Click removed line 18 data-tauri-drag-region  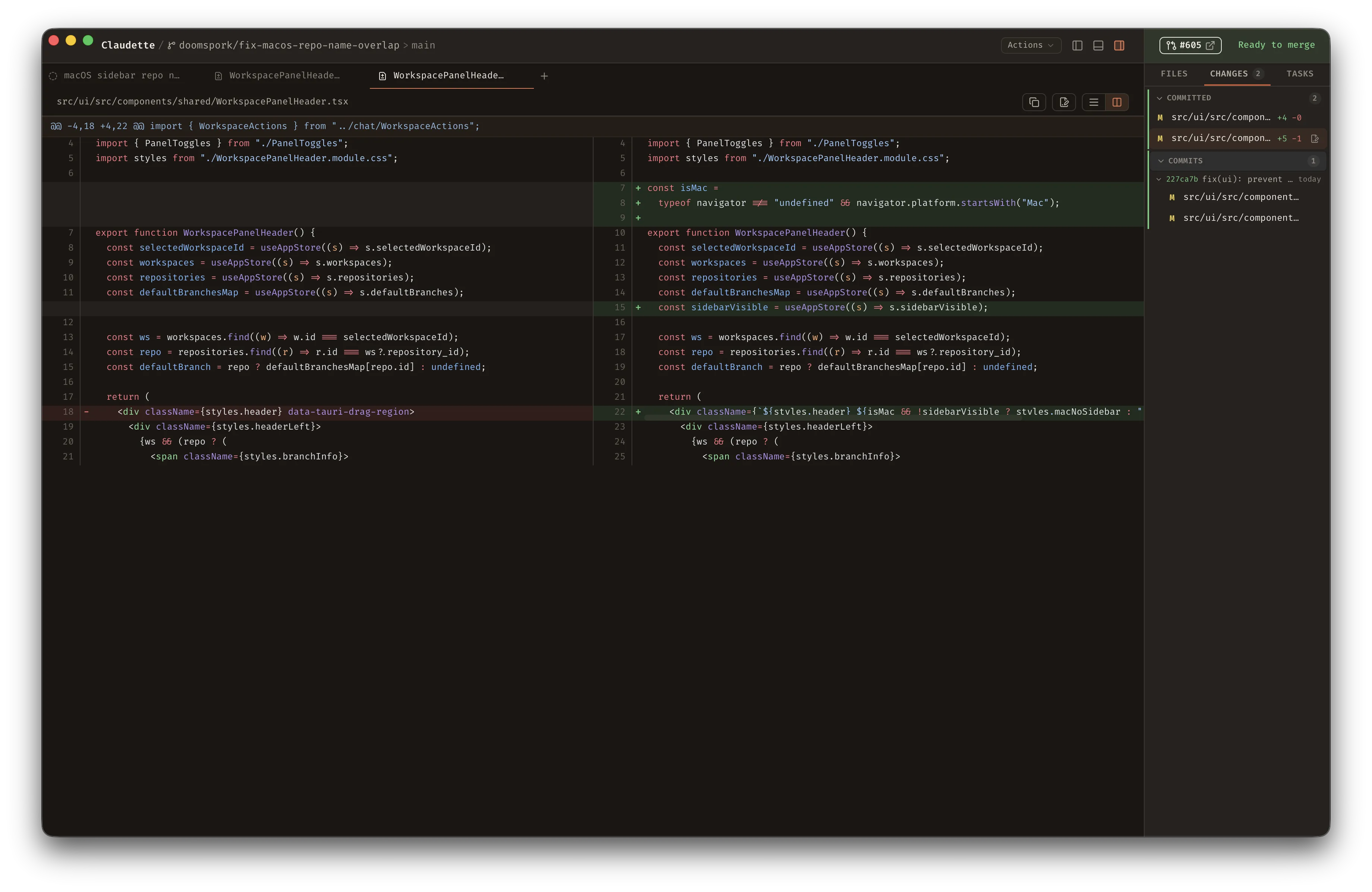click(318, 412)
